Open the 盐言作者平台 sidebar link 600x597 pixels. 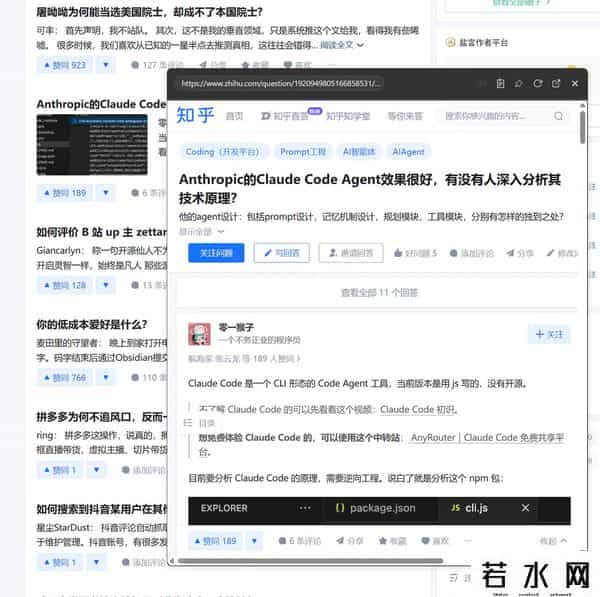pos(477,42)
